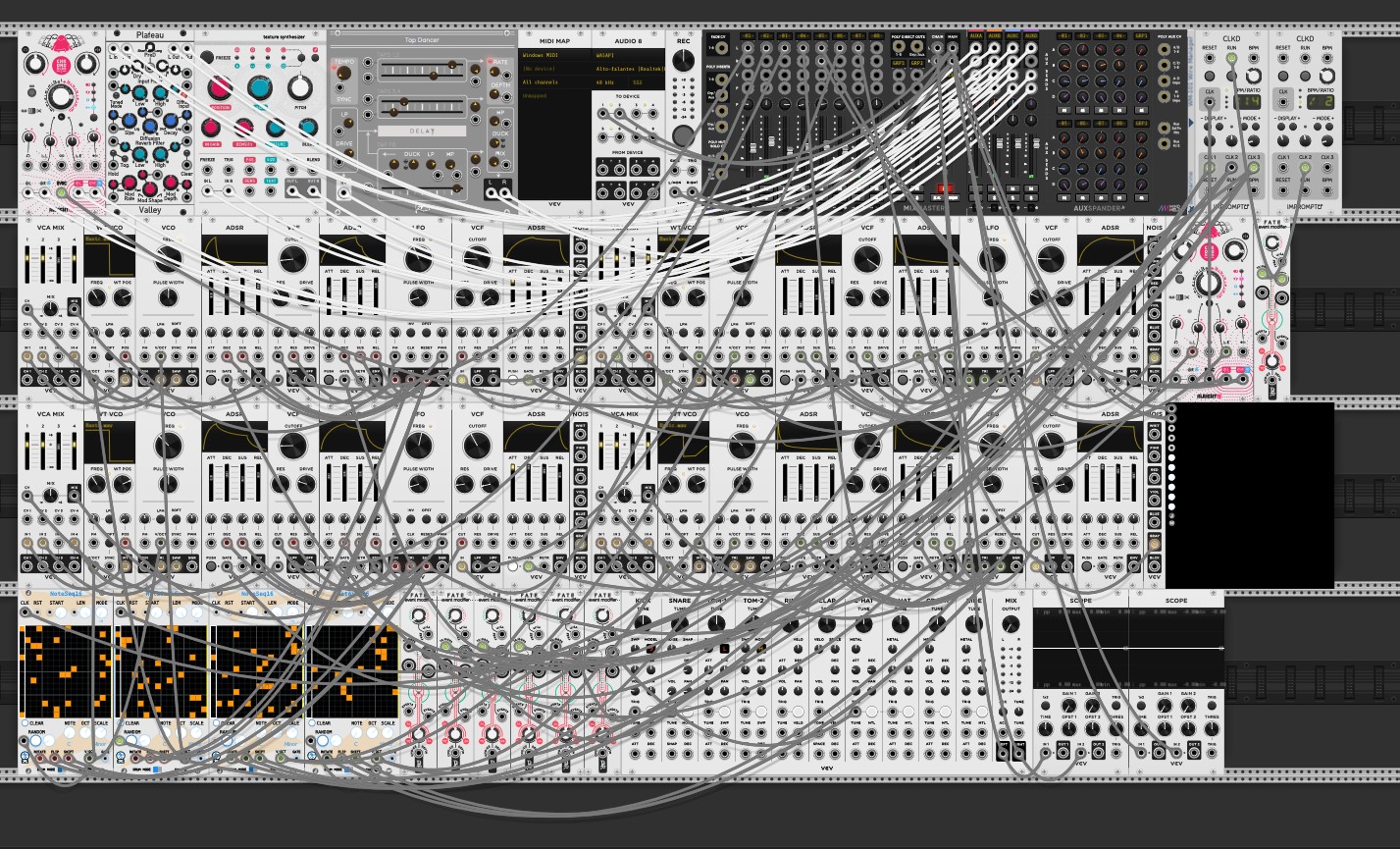Open the 512 block size dropdown
Viewport: 1400px width, 849px height.
pos(647,81)
